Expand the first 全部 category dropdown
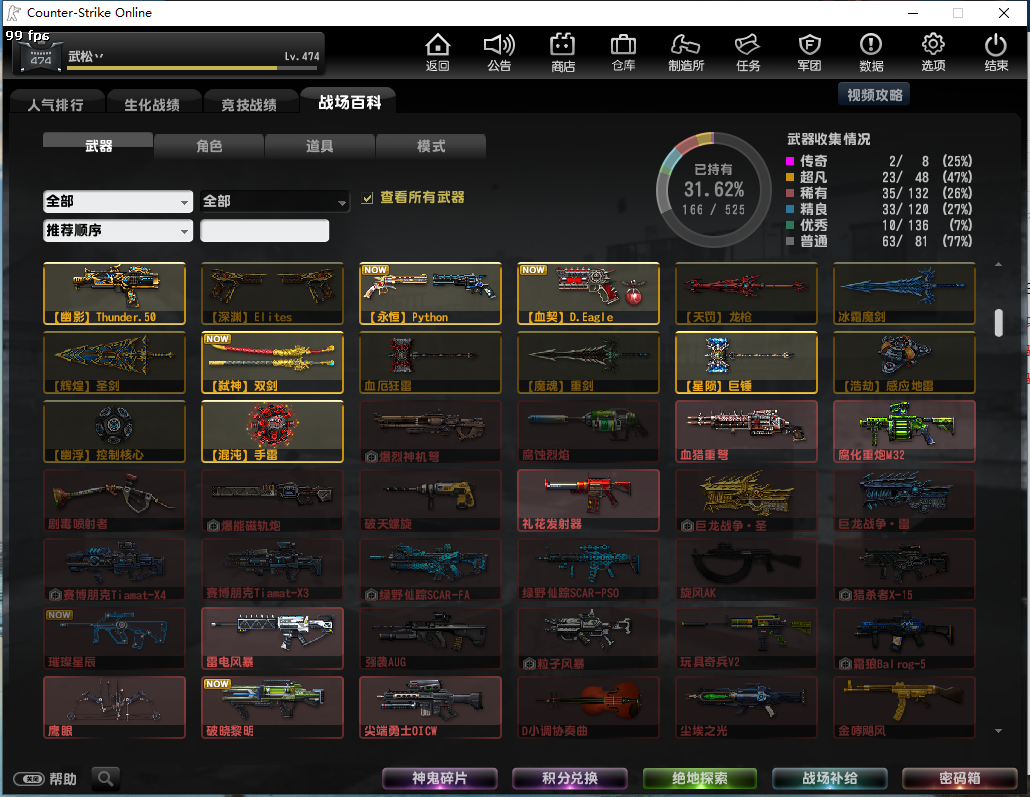1030x797 pixels. (x=118, y=202)
